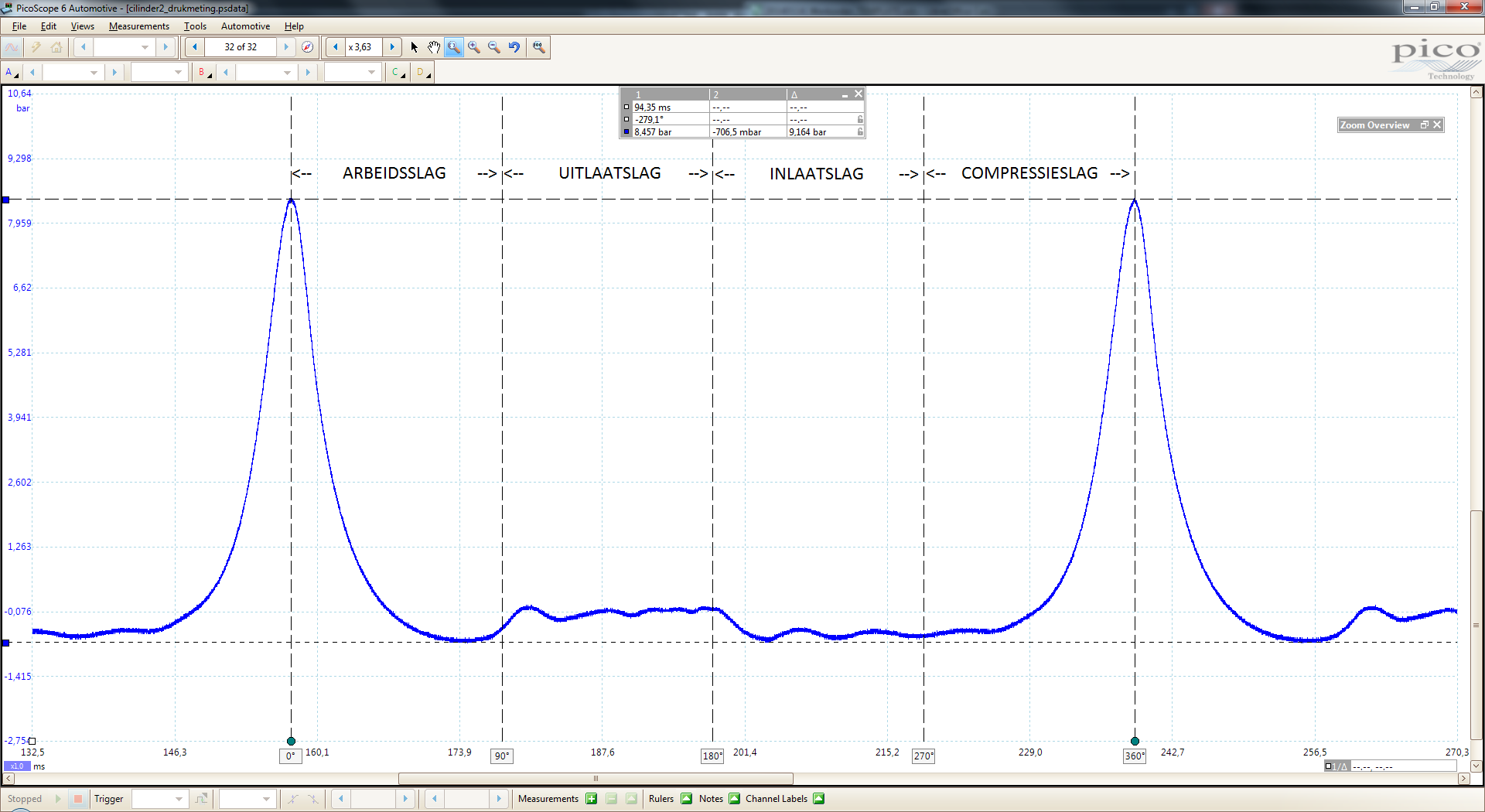Image resolution: width=1485 pixels, height=812 pixels.
Task: Undo the last zoom
Action: [514, 47]
